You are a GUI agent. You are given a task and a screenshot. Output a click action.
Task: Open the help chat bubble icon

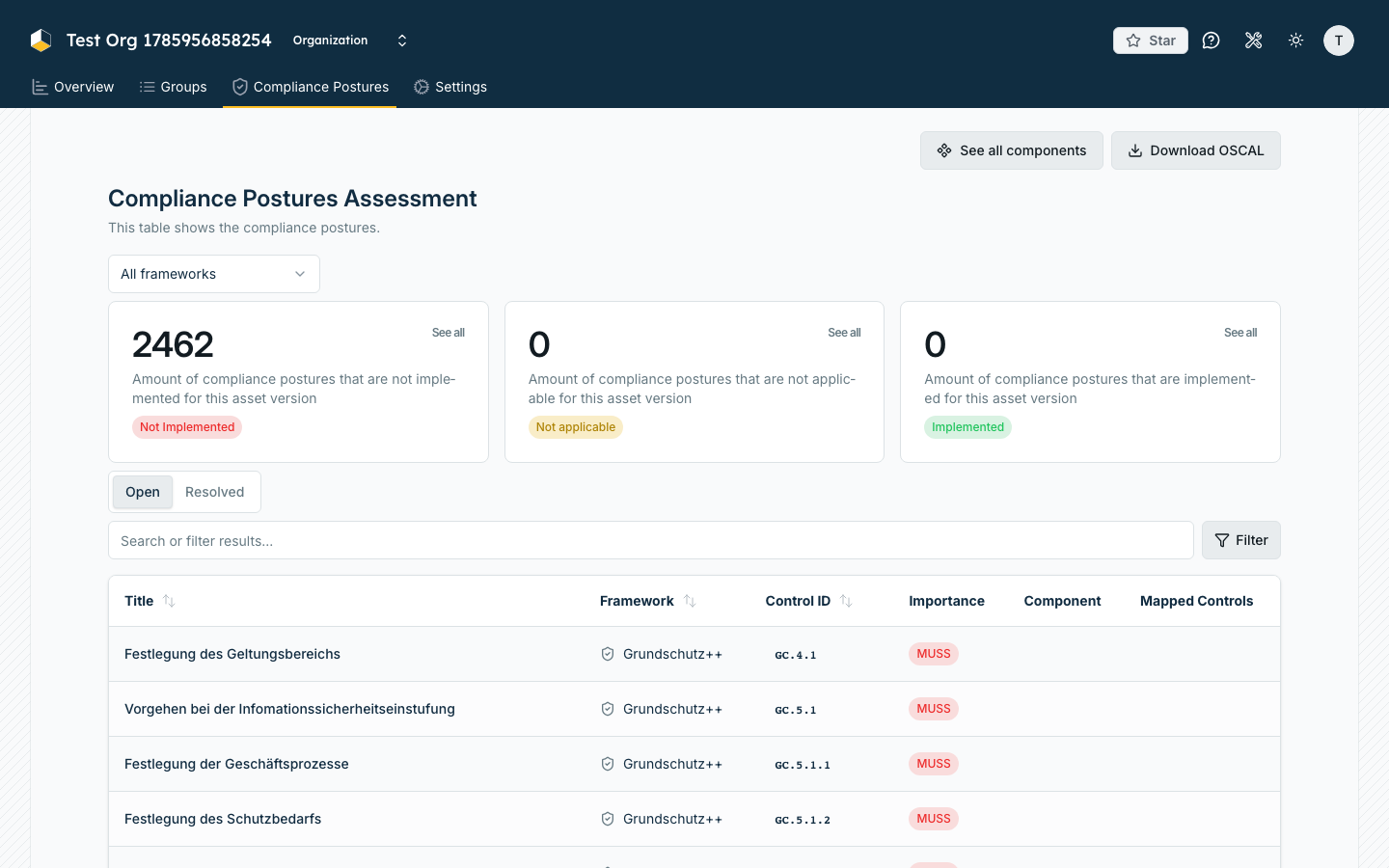[x=1212, y=41]
